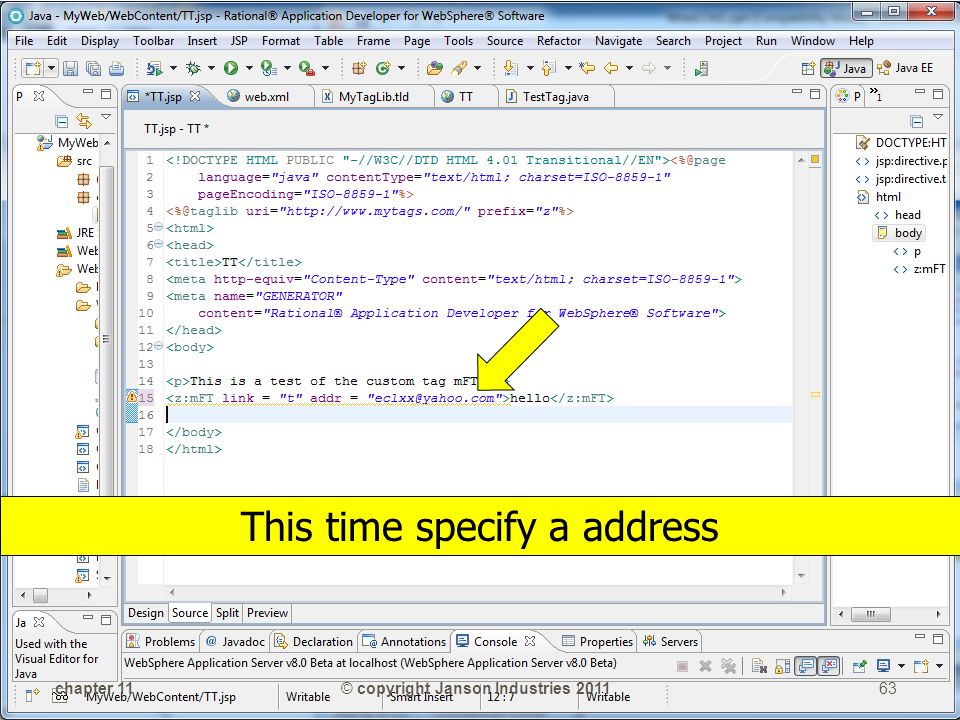This screenshot has height=720, width=960.
Task: Click the Open Perspective icon
Action: (808, 69)
